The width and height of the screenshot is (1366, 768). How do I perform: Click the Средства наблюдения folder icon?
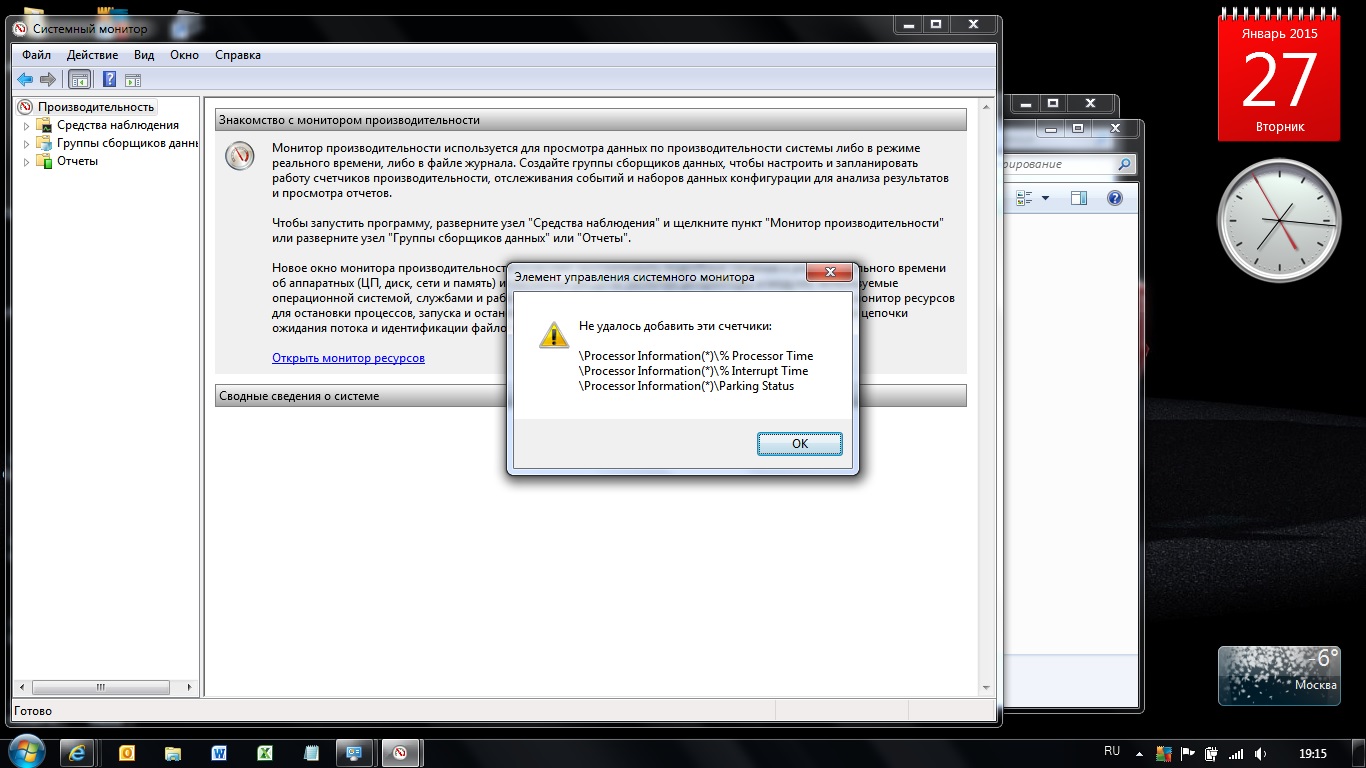click(43, 125)
